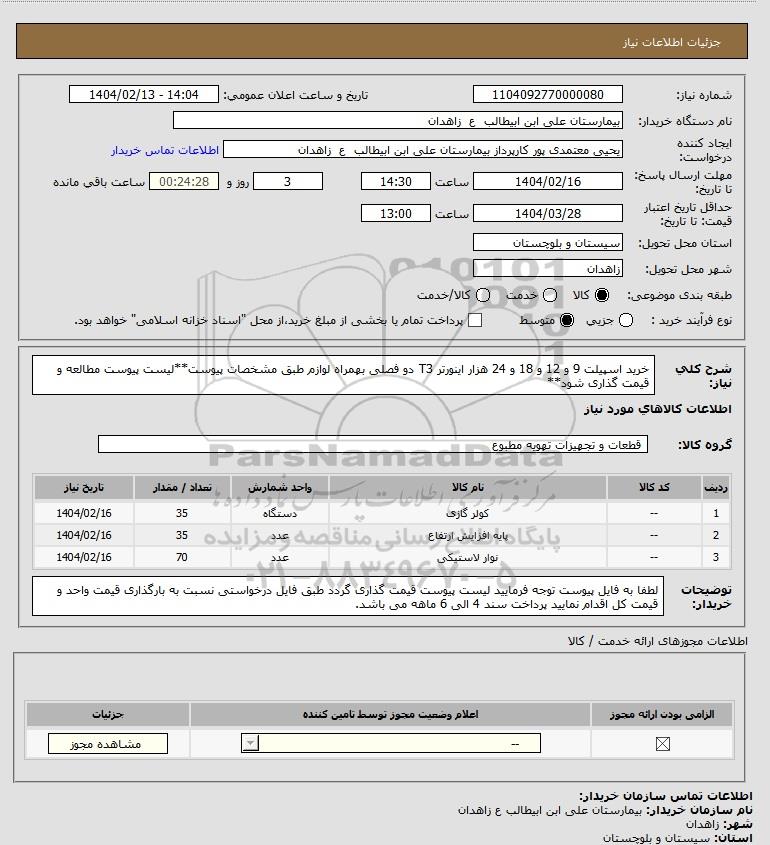This screenshot has height=845, width=770.
Task: Select the نوار لاستیکی item cell
Action: point(468,558)
